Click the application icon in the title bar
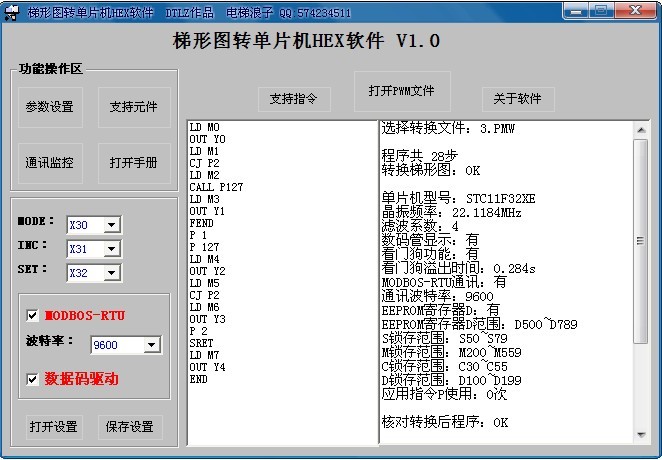The image size is (662, 460). click(x=13, y=12)
